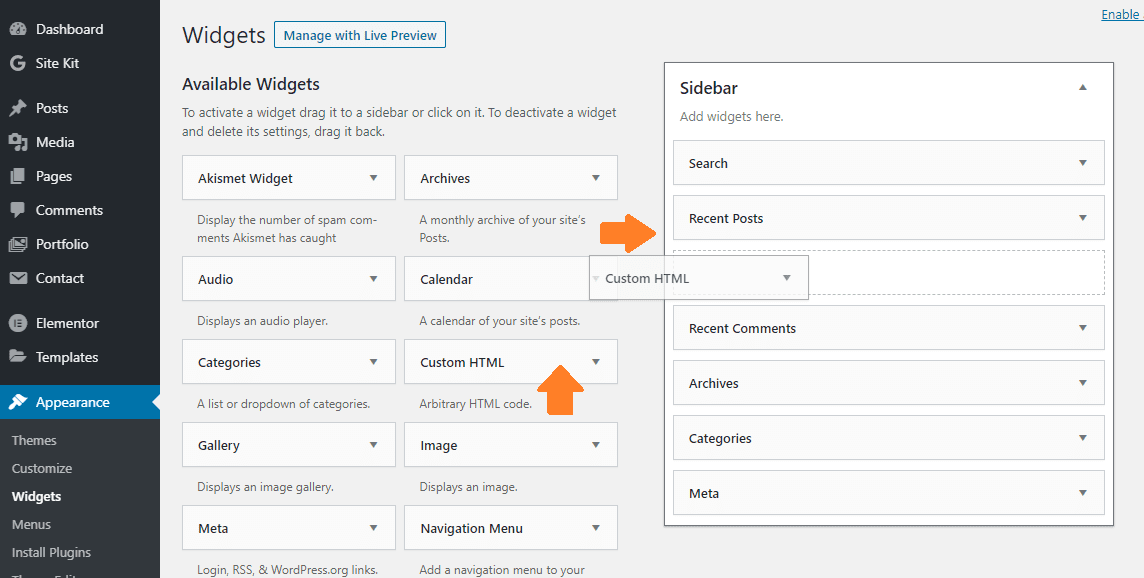Screen dimensions: 1144x578
Task: Expand the Search widget in Sidebar
Action: click(1083, 163)
